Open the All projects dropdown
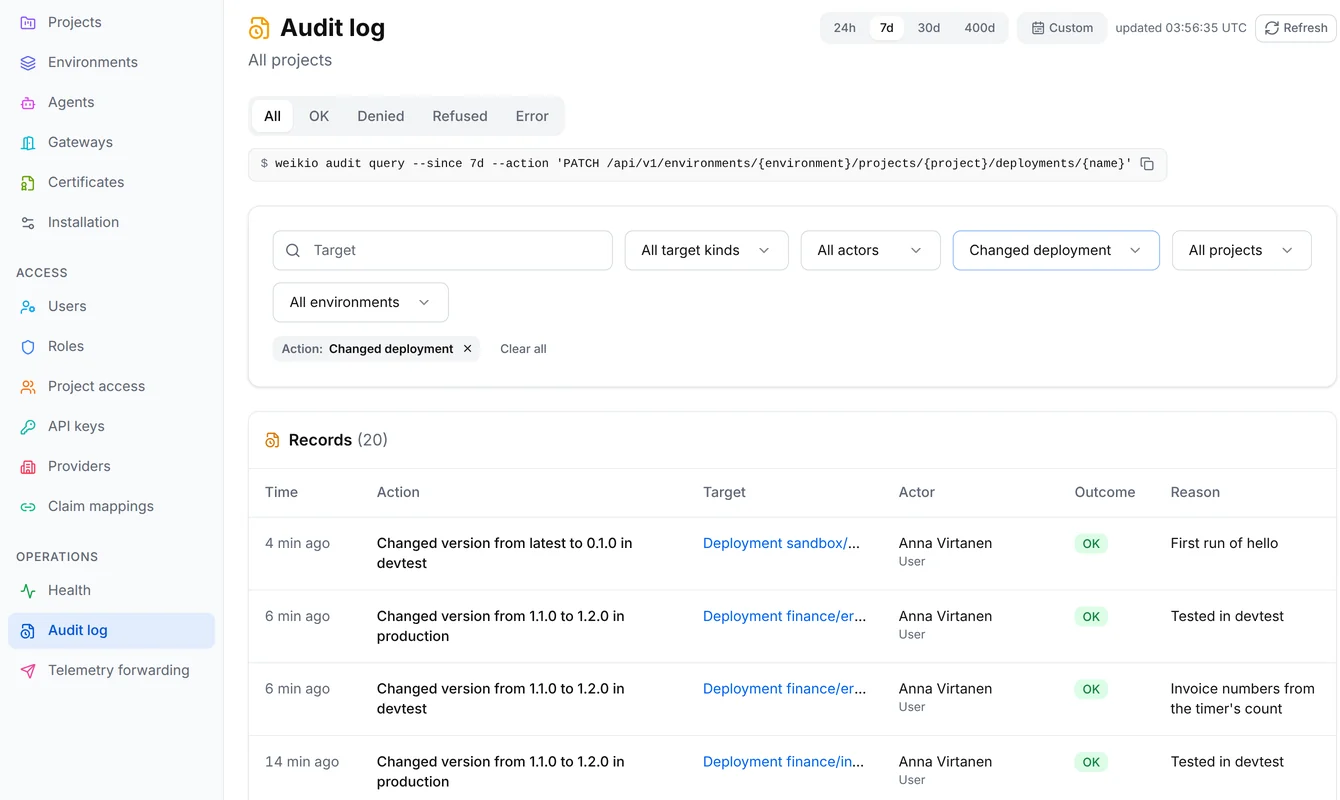This screenshot has height=800, width=1340. click(x=1241, y=250)
